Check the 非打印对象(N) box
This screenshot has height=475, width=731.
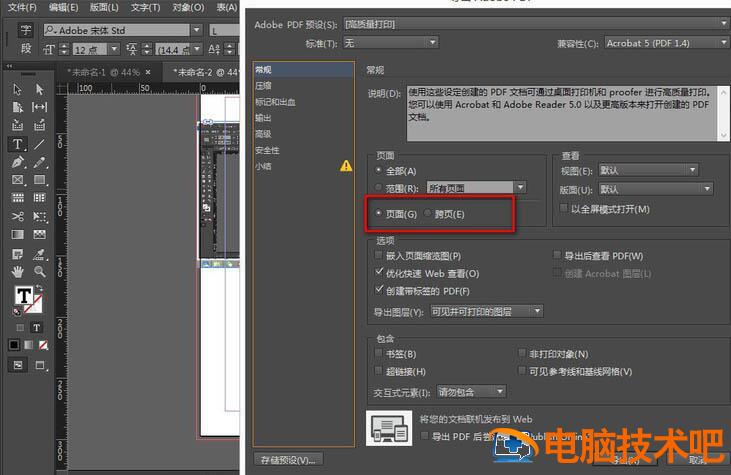[x=522, y=353]
